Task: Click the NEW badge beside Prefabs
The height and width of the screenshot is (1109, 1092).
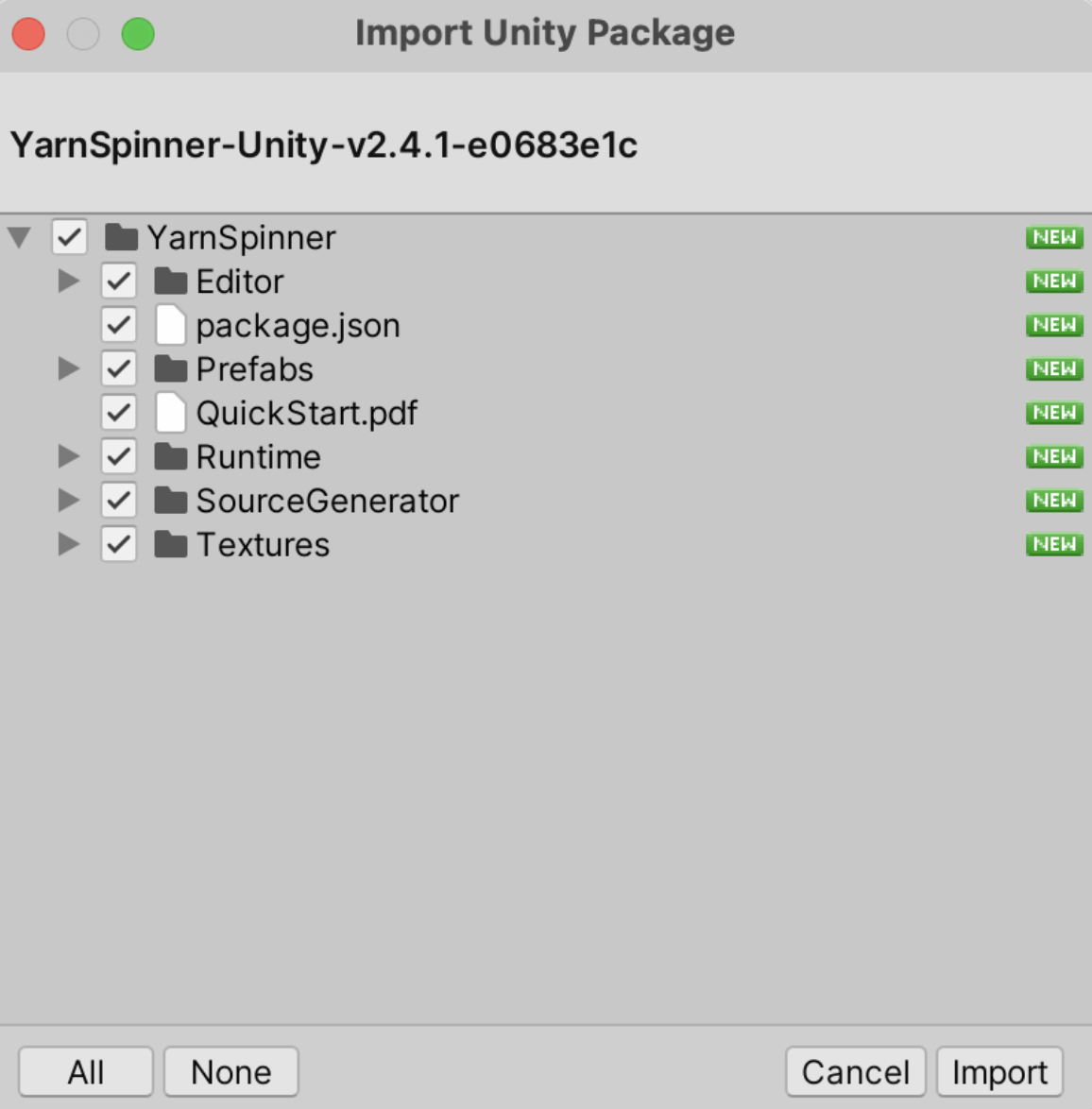Action: [x=1054, y=369]
